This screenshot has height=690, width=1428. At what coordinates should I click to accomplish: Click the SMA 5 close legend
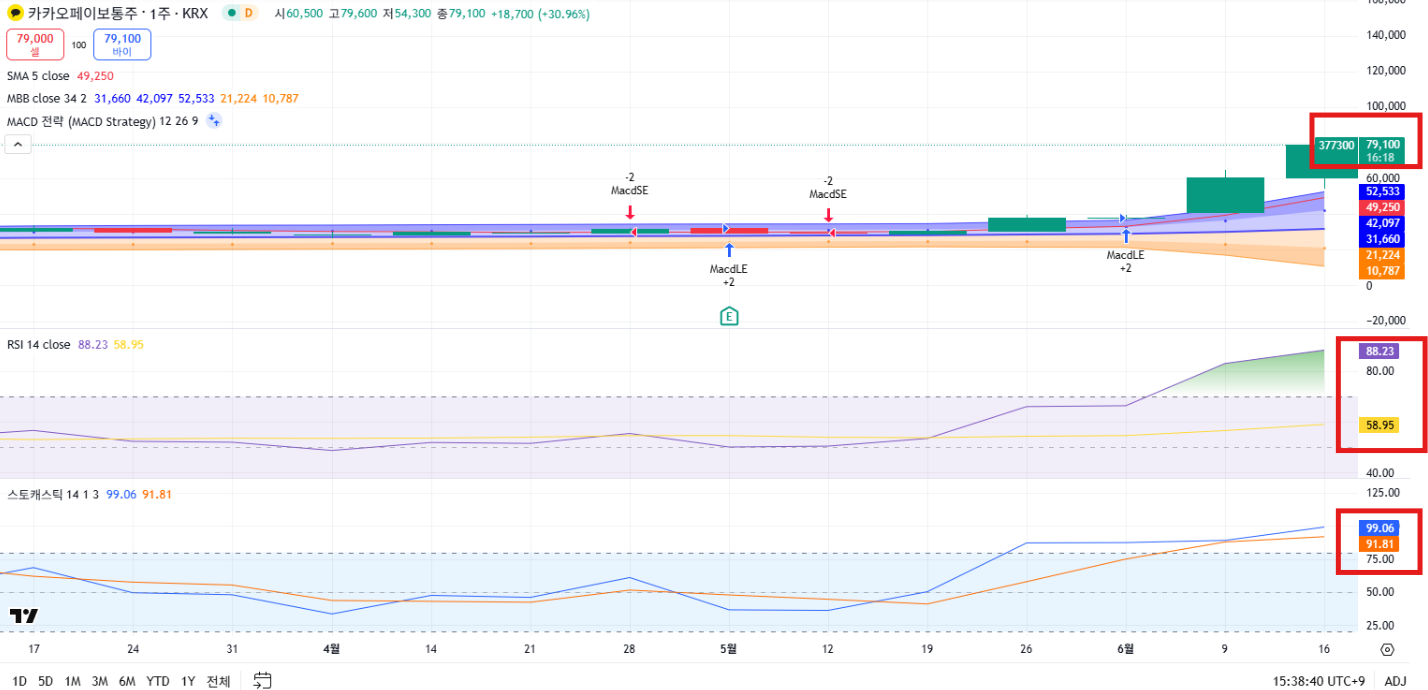[38, 76]
